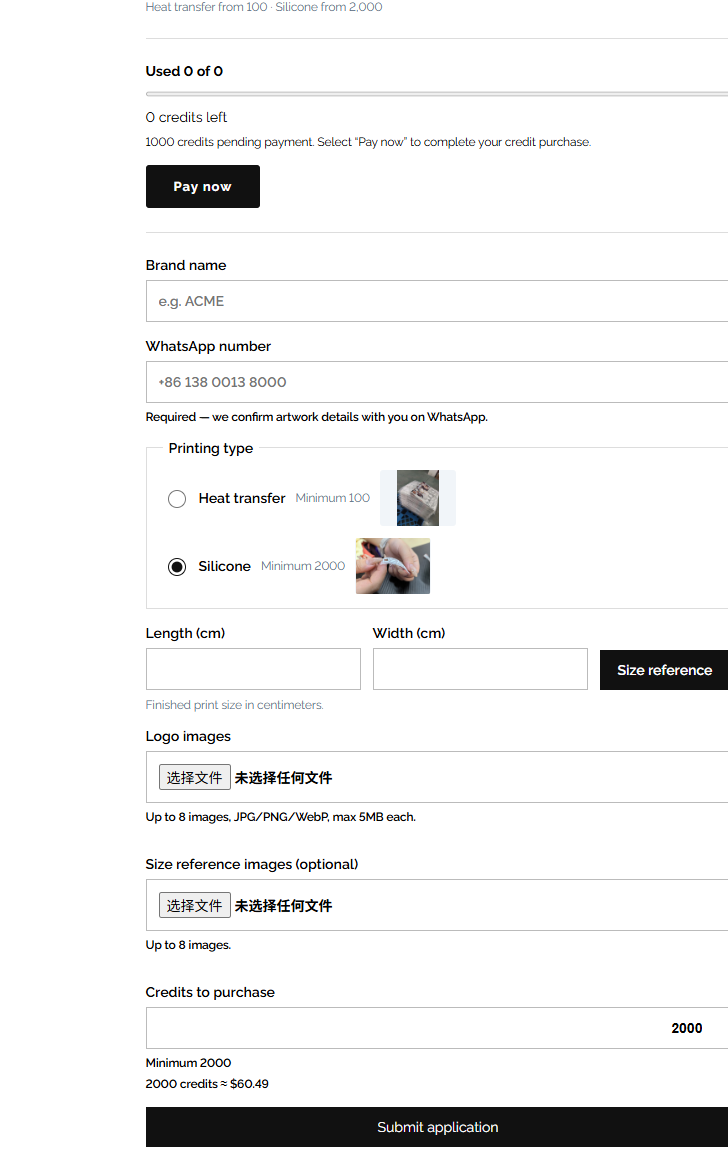
Task: Click the Pay now button
Action: (203, 186)
